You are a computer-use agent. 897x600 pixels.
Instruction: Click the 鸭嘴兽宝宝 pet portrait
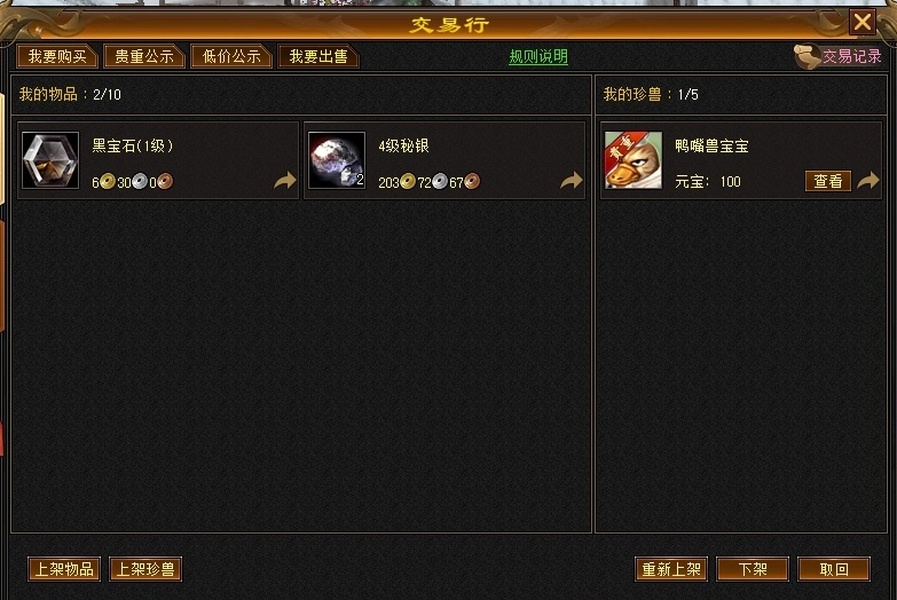(x=633, y=161)
